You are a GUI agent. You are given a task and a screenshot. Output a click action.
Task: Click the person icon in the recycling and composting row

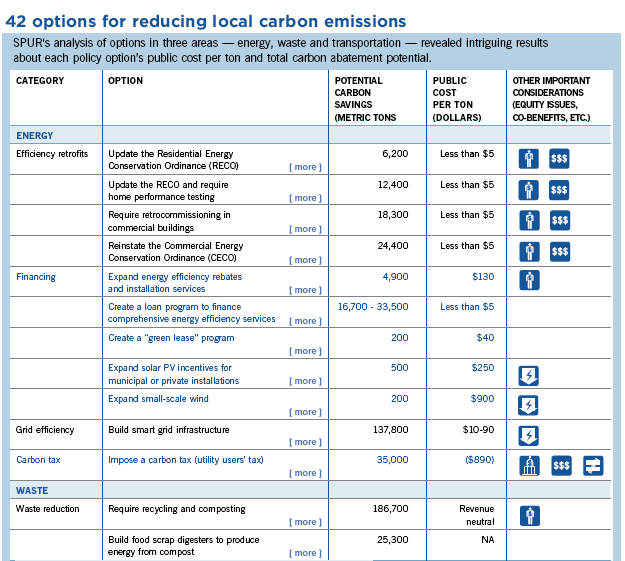click(x=530, y=516)
